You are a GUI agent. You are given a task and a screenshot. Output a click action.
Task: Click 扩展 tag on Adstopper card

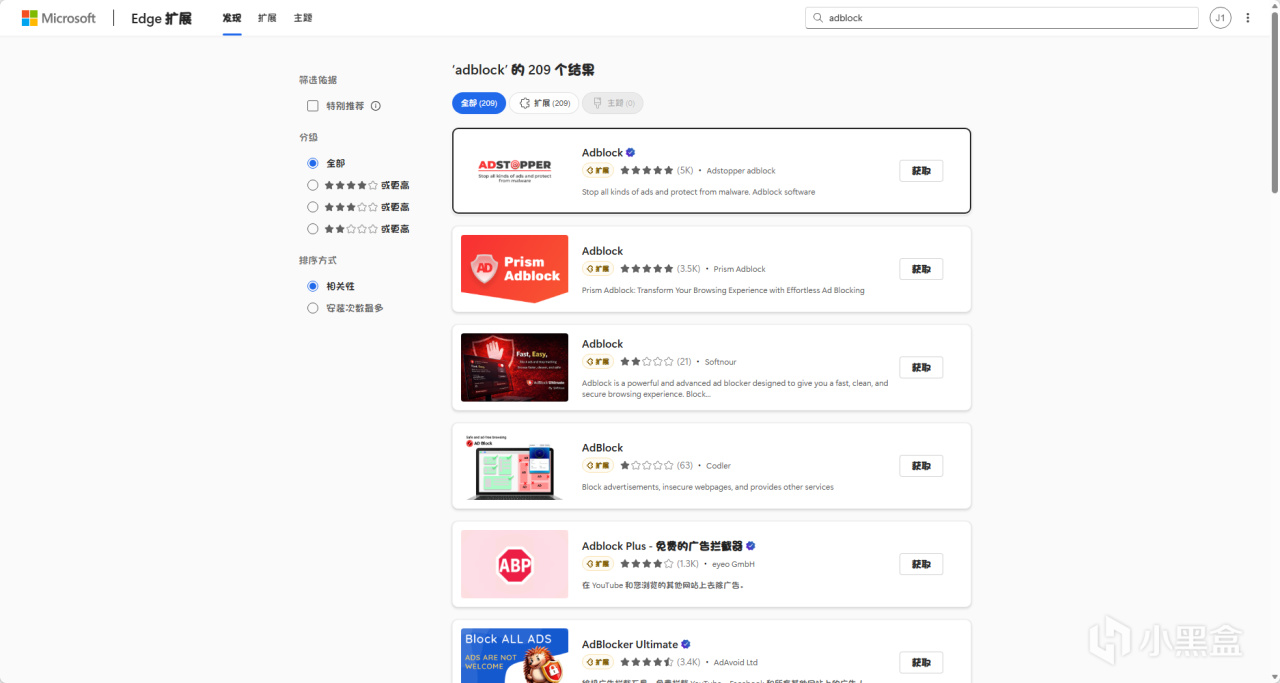point(598,171)
